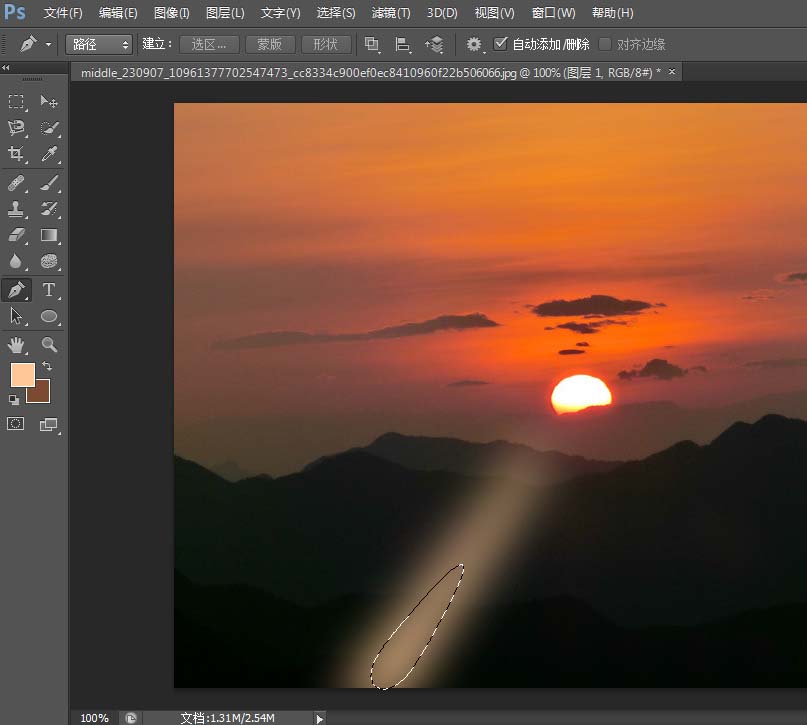Select the Rectangular Marquee tool
Viewport: 807px width, 725px height.
click(15, 102)
